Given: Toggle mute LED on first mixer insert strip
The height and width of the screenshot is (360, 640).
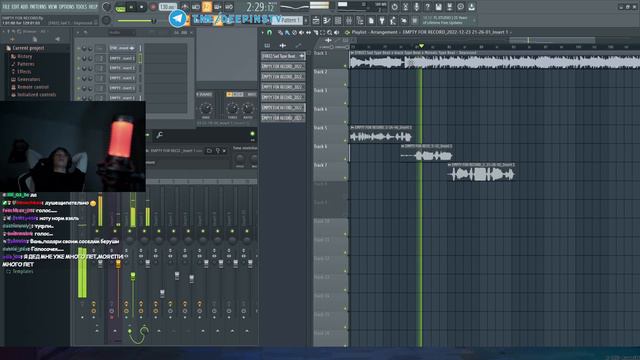Looking at the screenshot, I should click(x=115, y=231).
